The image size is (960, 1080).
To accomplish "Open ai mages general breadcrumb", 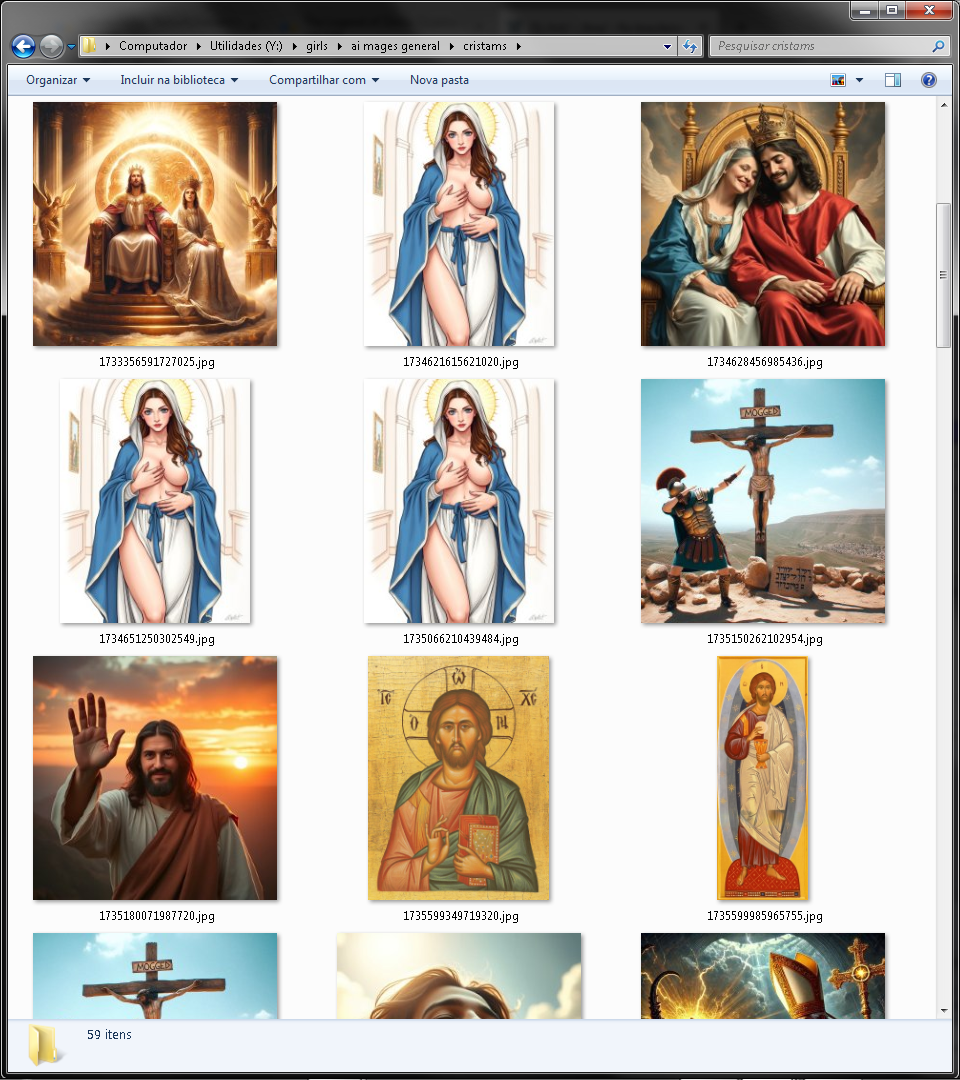I will click(395, 46).
